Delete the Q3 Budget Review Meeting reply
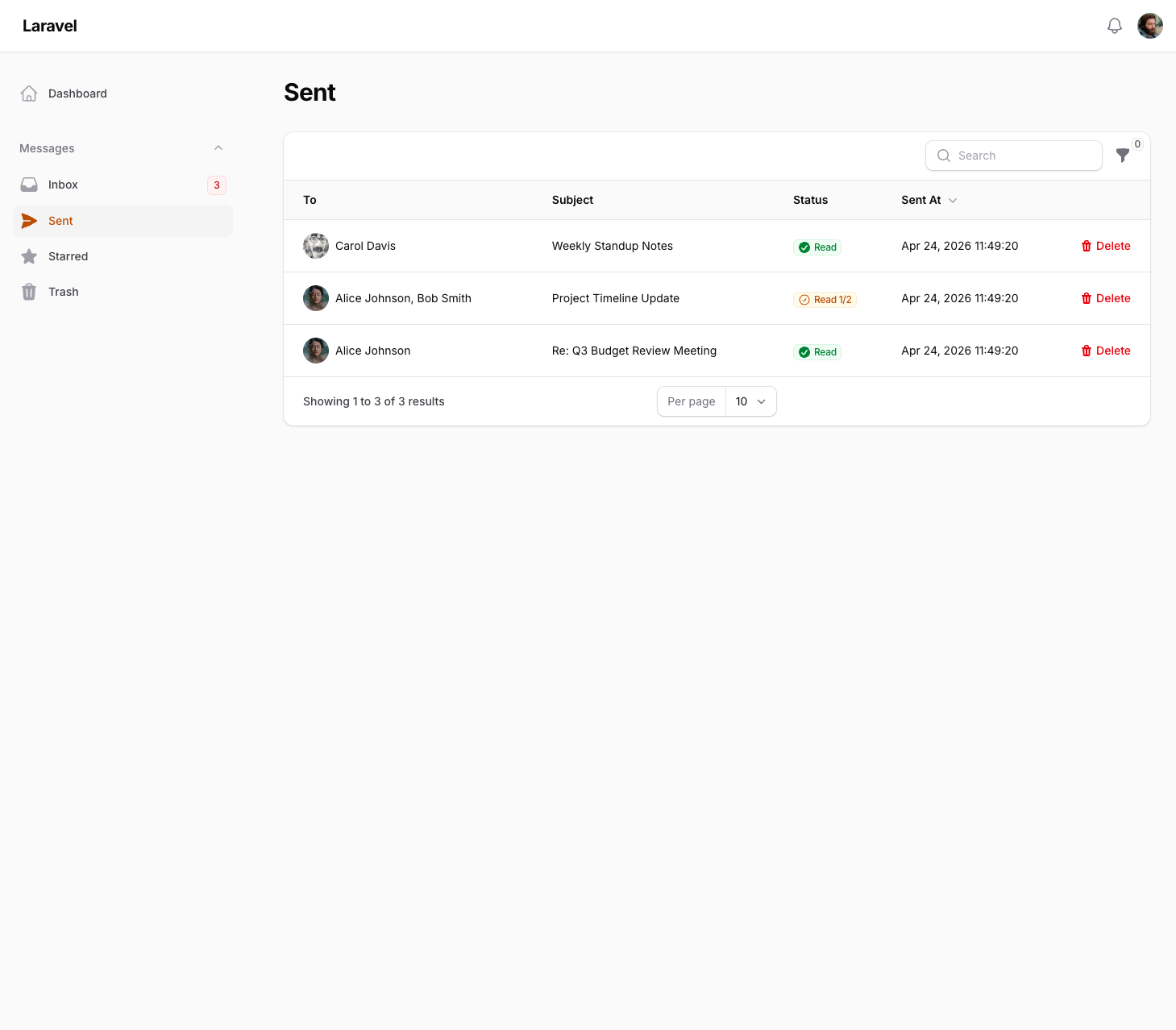 1105,351
